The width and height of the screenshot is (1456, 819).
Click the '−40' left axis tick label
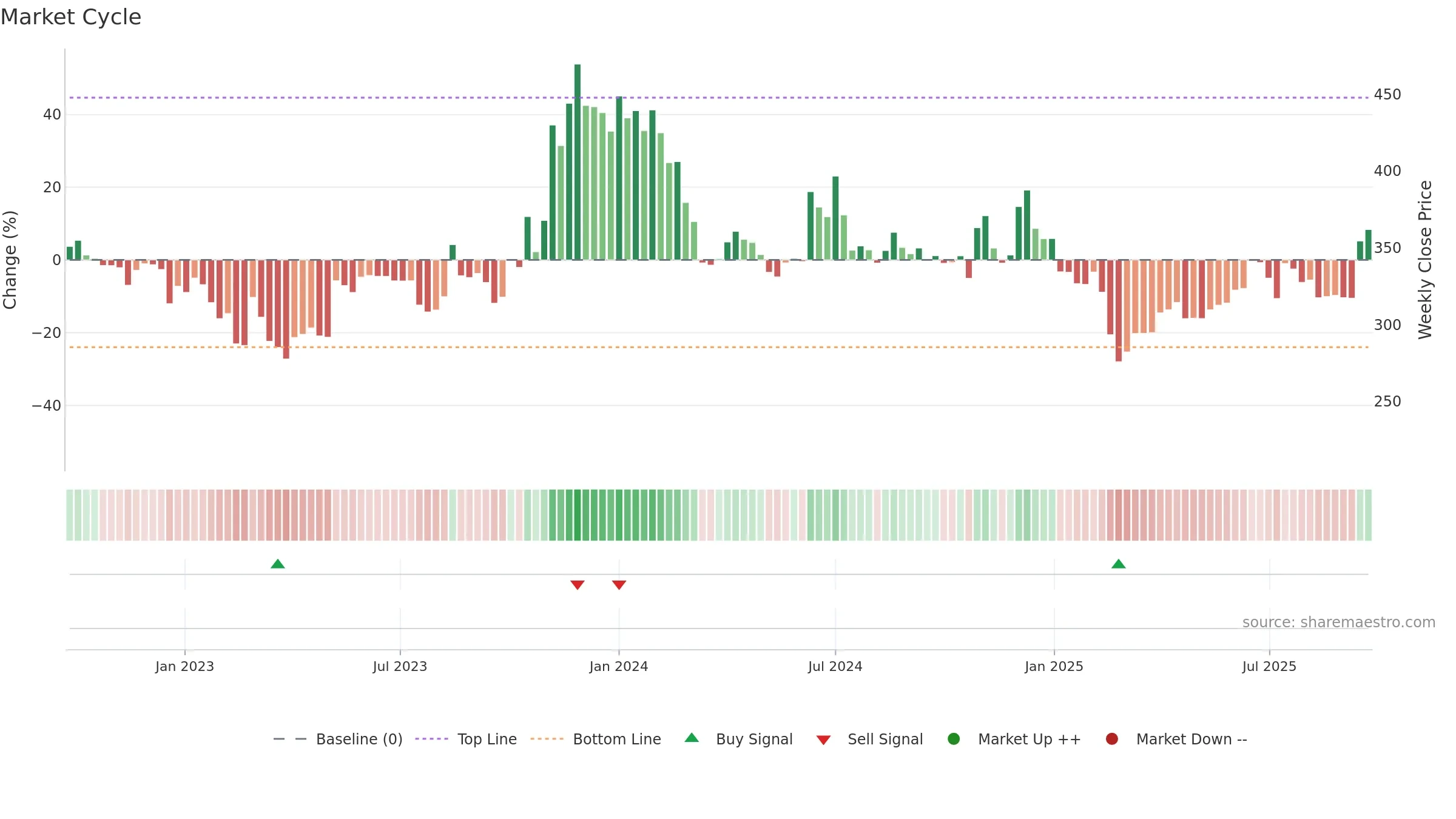[47, 405]
